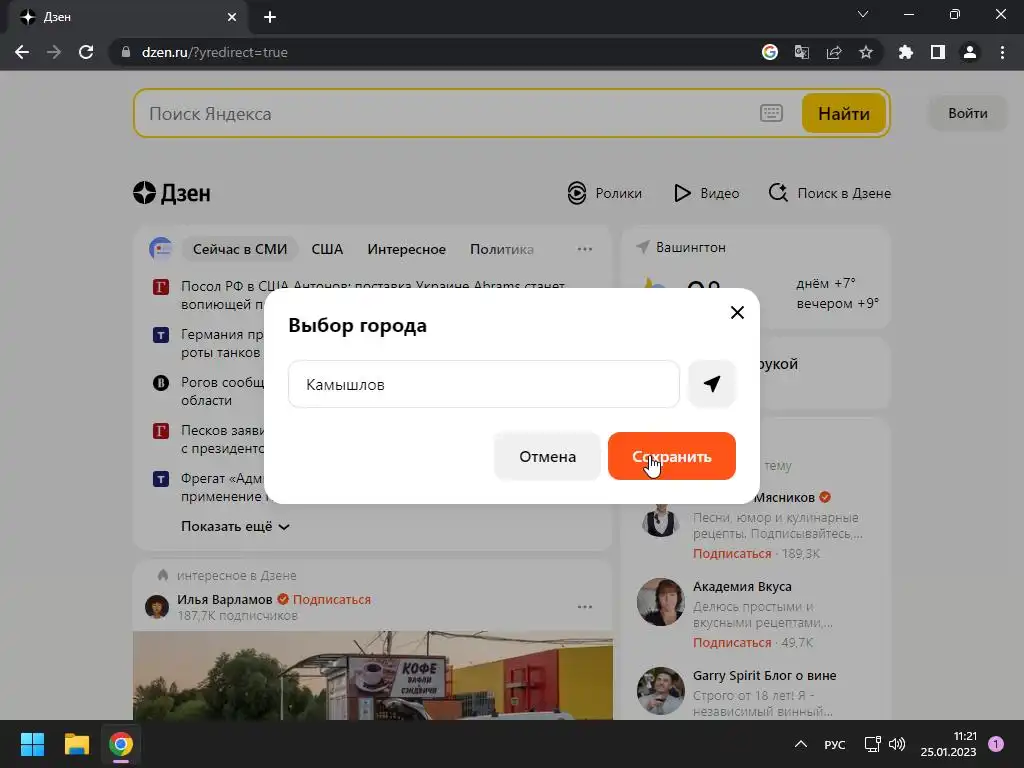1024x768 pixels.
Task: Open the clock and date 25.01.2023
Action: pyautogui.click(x=948, y=744)
